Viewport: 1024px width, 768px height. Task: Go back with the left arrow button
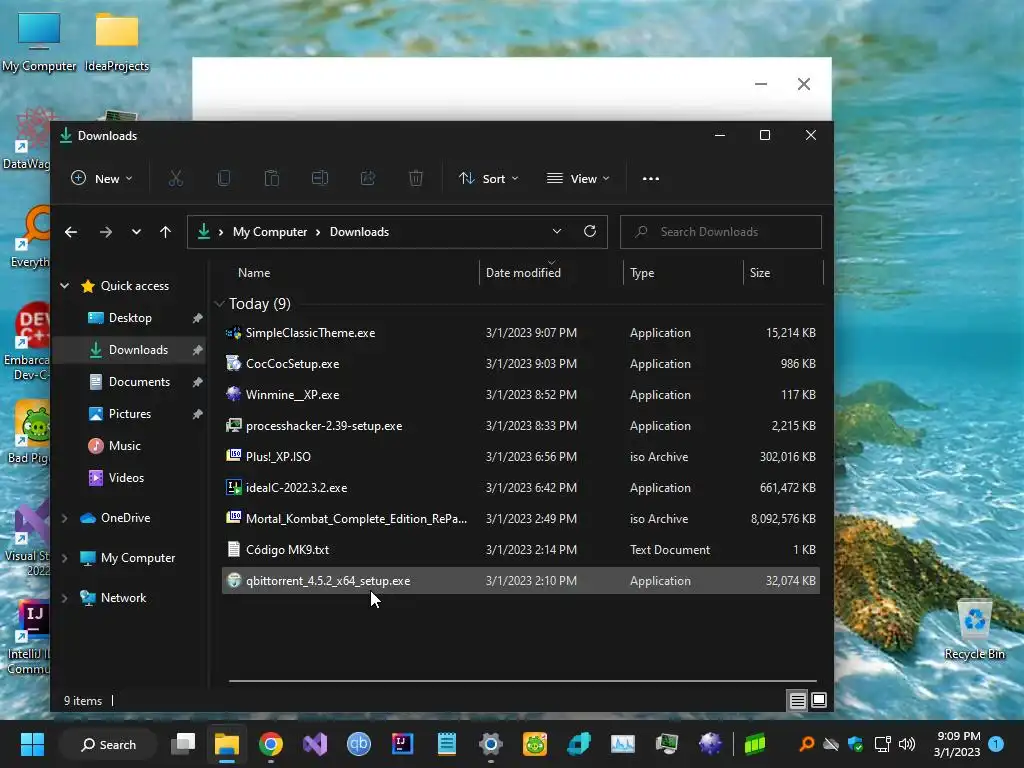71,232
